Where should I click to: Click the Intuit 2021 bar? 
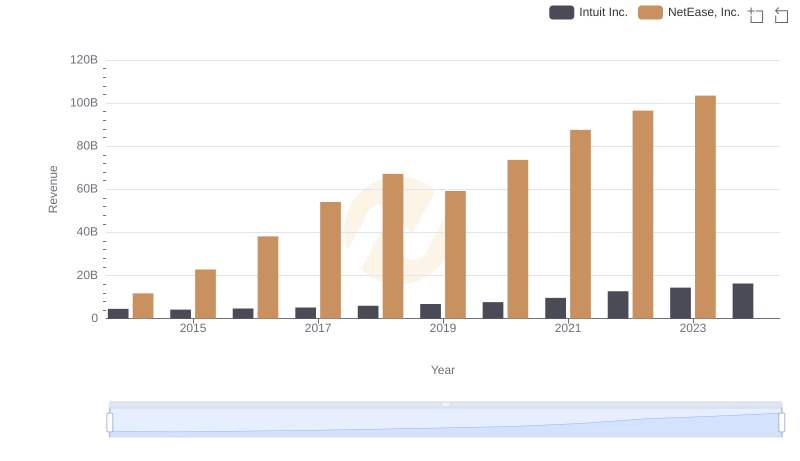coord(556,308)
